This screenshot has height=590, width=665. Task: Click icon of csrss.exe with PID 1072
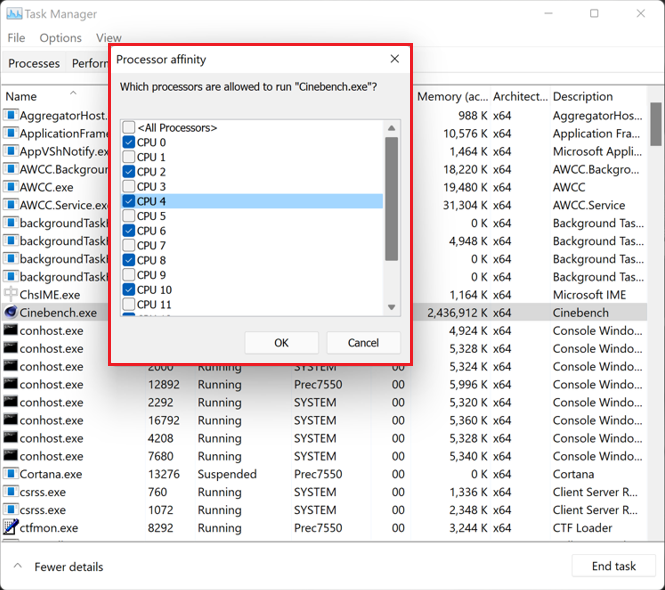tap(11, 509)
